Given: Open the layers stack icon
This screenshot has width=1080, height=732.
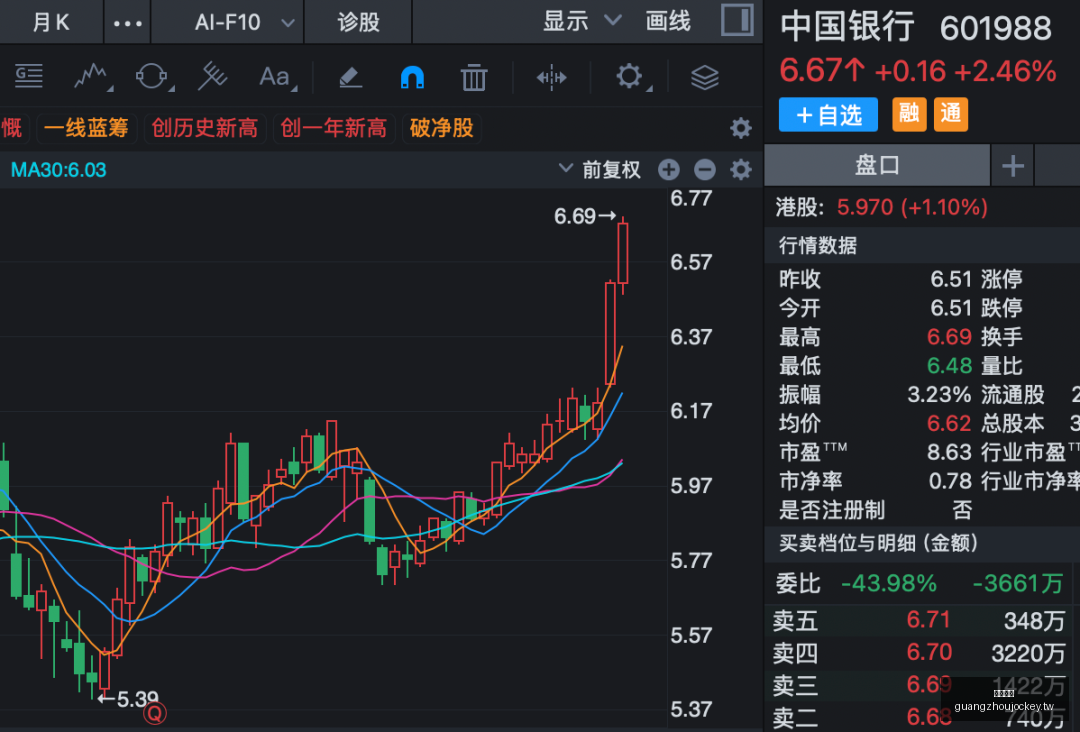Looking at the screenshot, I should (x=705, y=77).
